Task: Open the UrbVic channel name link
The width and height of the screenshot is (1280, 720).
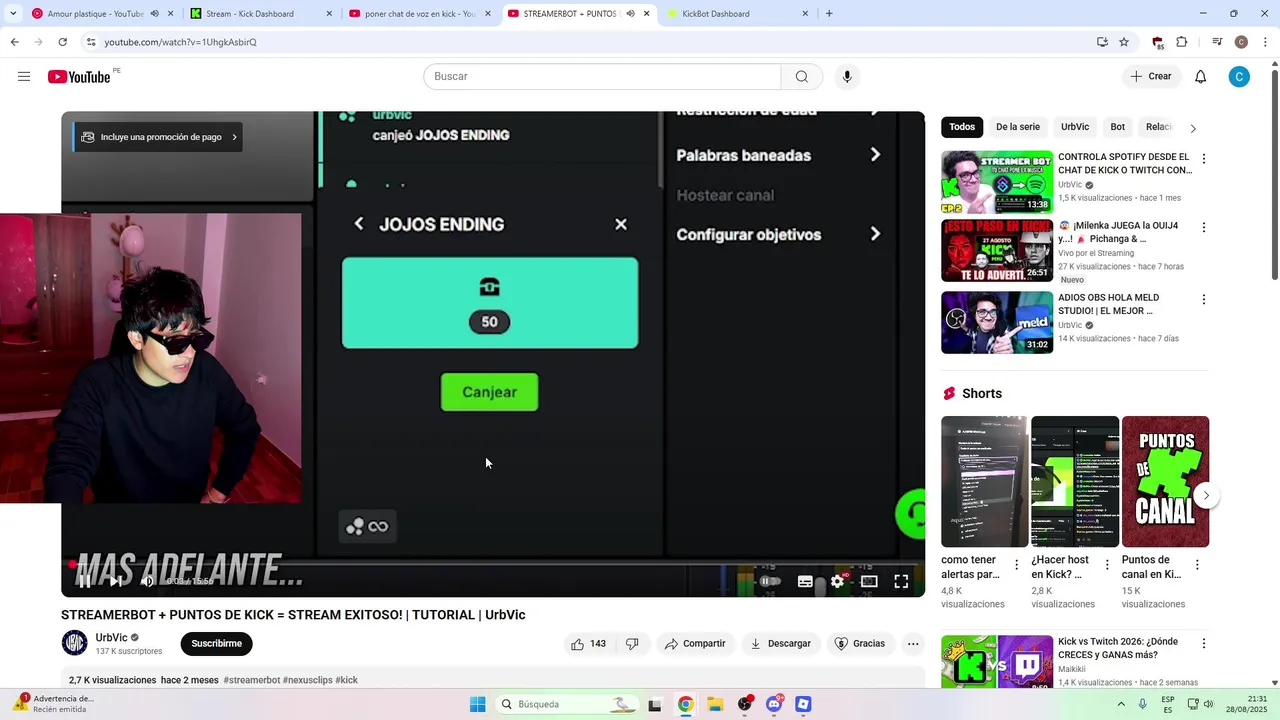Action: (111, 638)
